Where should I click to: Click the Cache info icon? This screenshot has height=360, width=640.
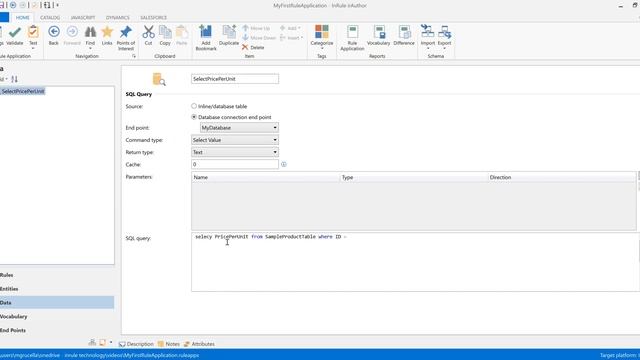click(x=284, y=164)
